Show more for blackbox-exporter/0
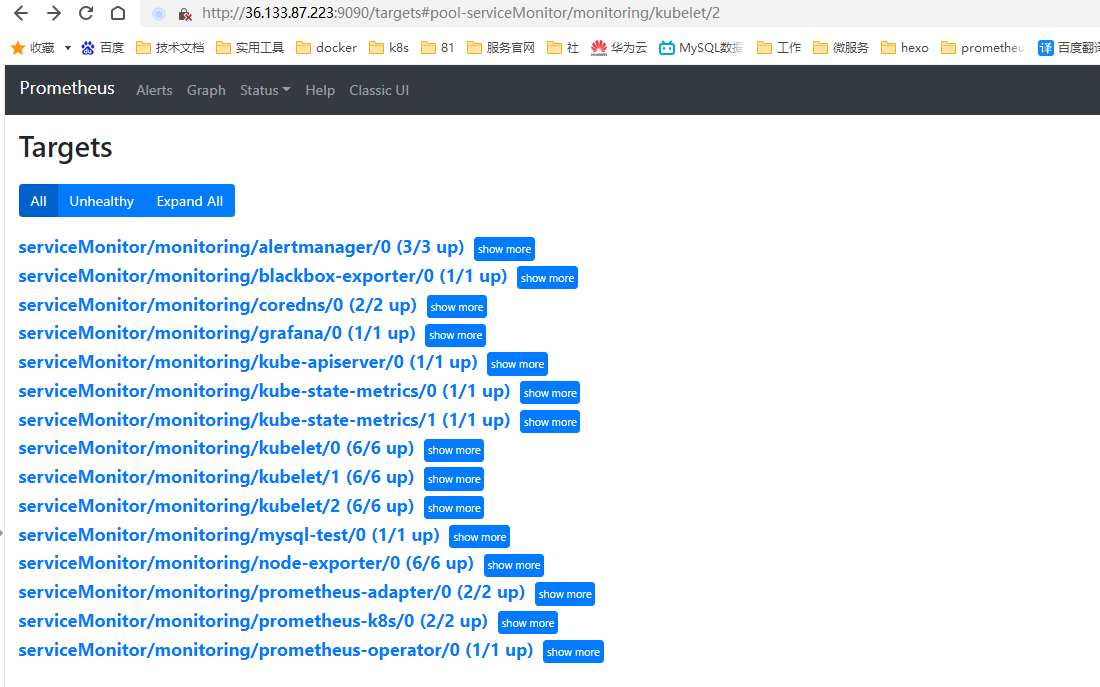1100x687 pixels. (x=547, y=278)
